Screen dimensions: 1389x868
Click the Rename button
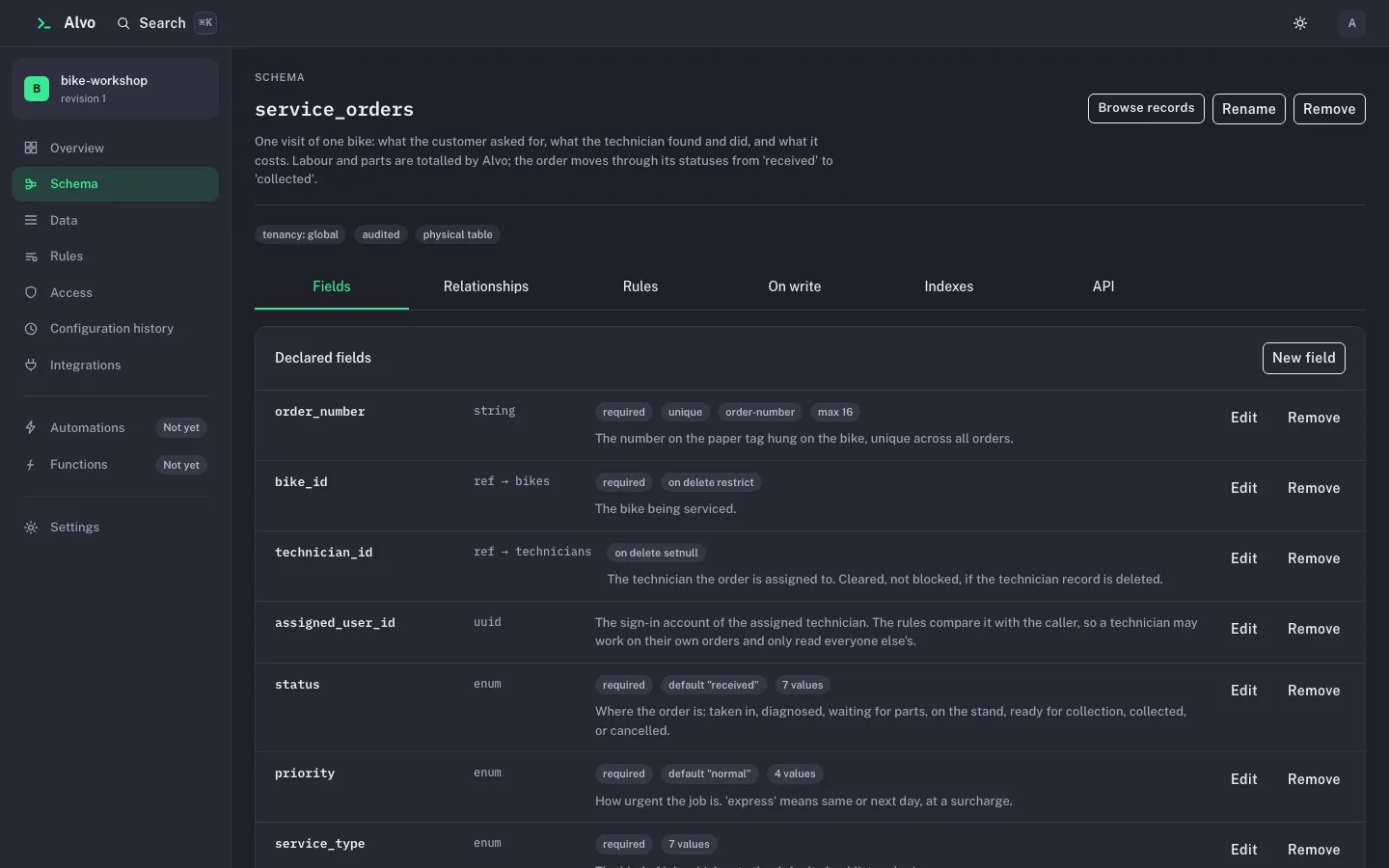pyautogui.click(x=1249, y=109)
